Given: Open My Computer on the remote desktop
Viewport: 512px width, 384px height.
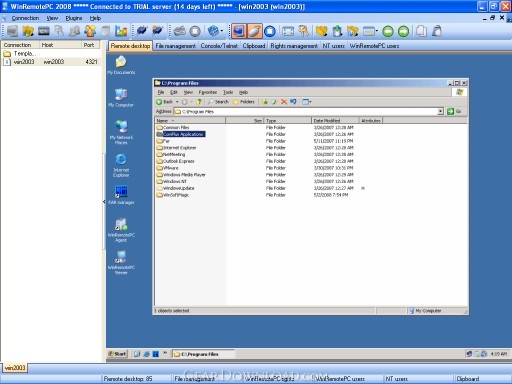Looking at the screenshot, I should point(121,98).
